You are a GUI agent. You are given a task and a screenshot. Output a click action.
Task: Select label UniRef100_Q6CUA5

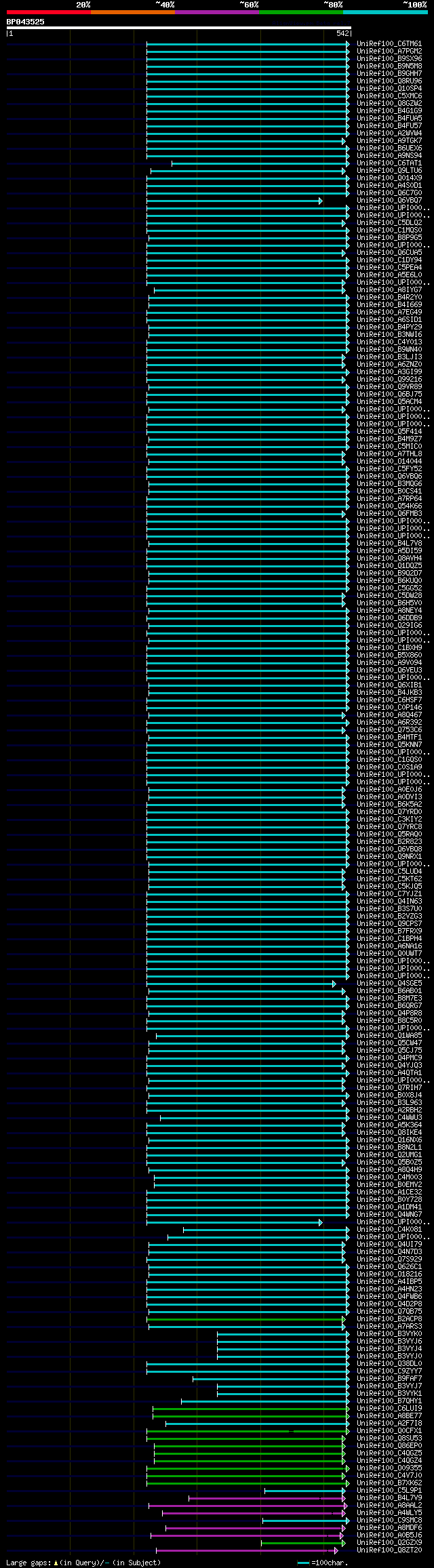coord(389,253)
